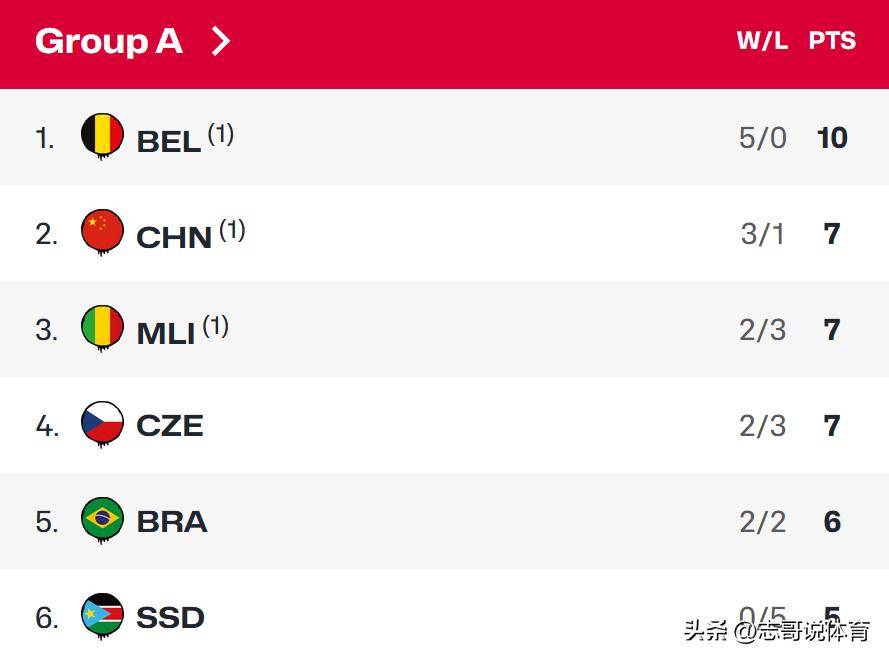Click the Mali flag icon
The image size is (889, 661).
tap(102, 328)
